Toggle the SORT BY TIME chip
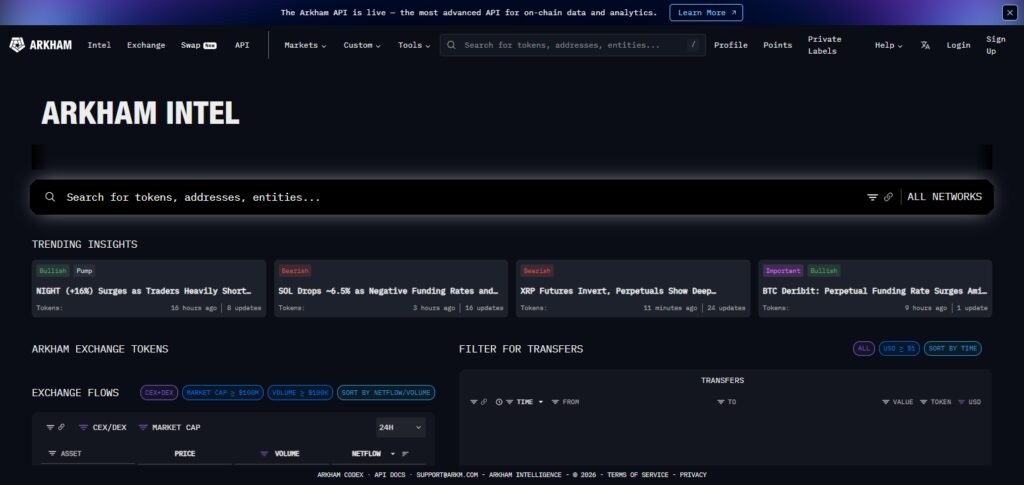 [953, 349]
